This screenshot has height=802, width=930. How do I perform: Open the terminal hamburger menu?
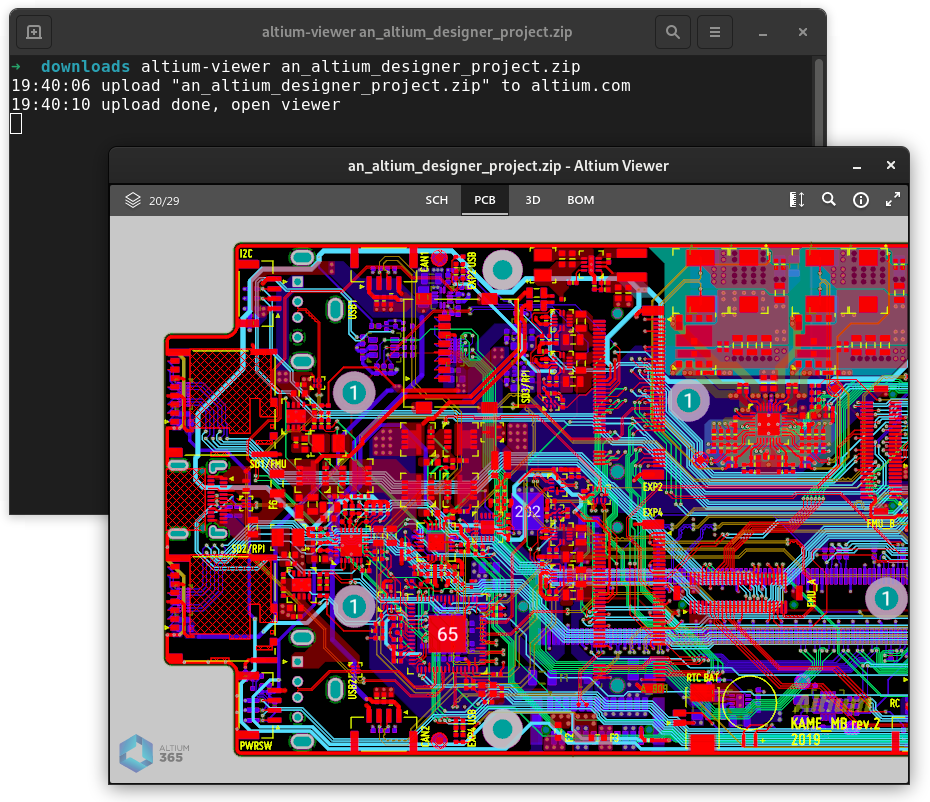(715, 32)
